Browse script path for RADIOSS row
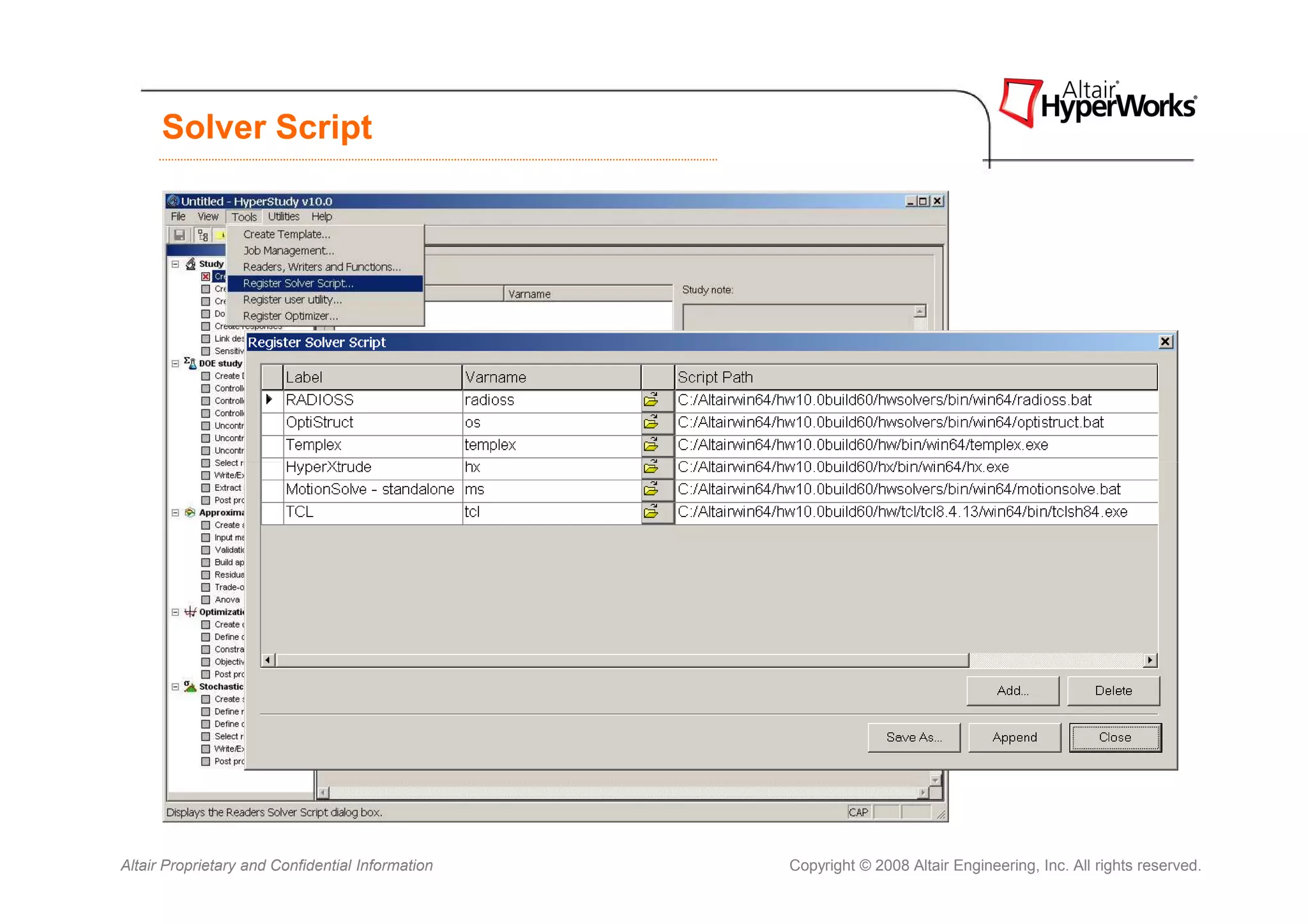 pos(657,400)
